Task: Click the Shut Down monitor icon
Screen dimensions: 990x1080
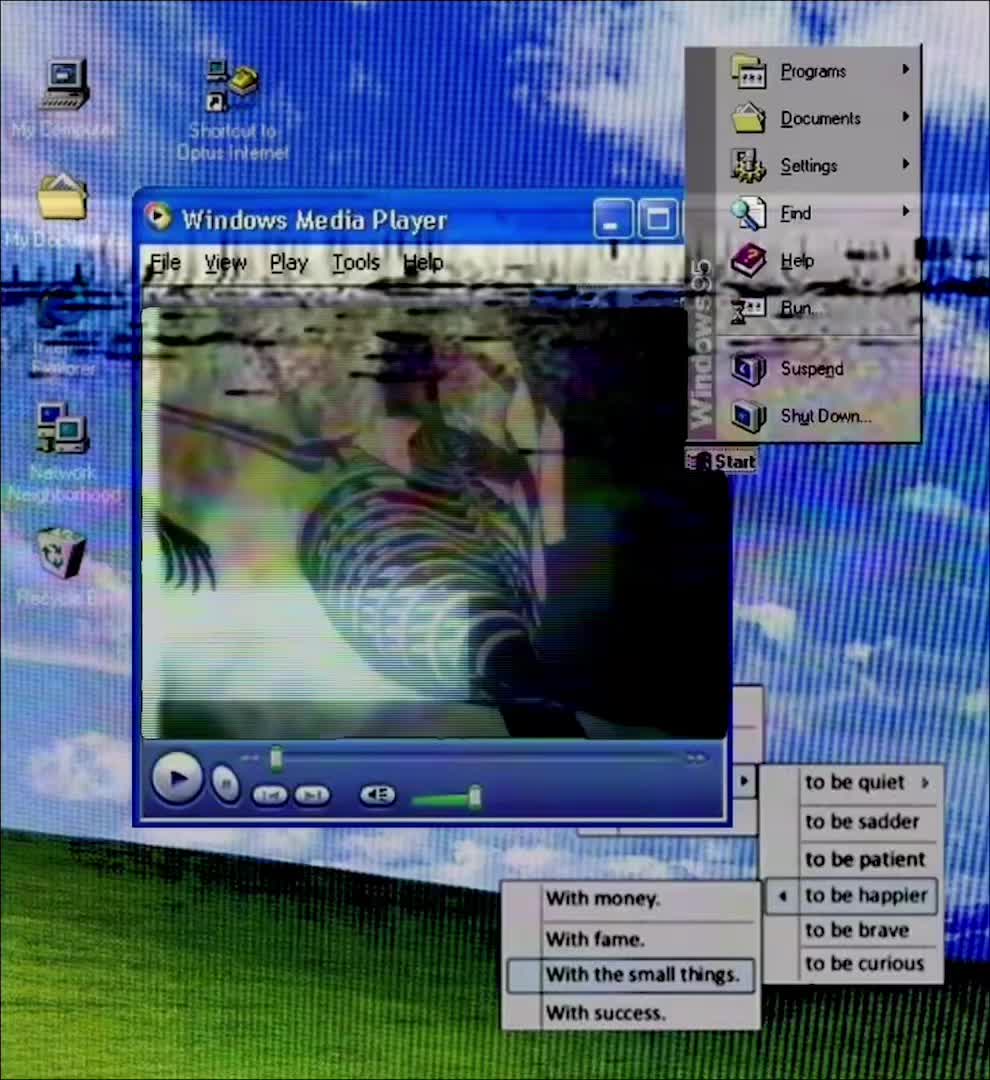Action: pos(748,416)
